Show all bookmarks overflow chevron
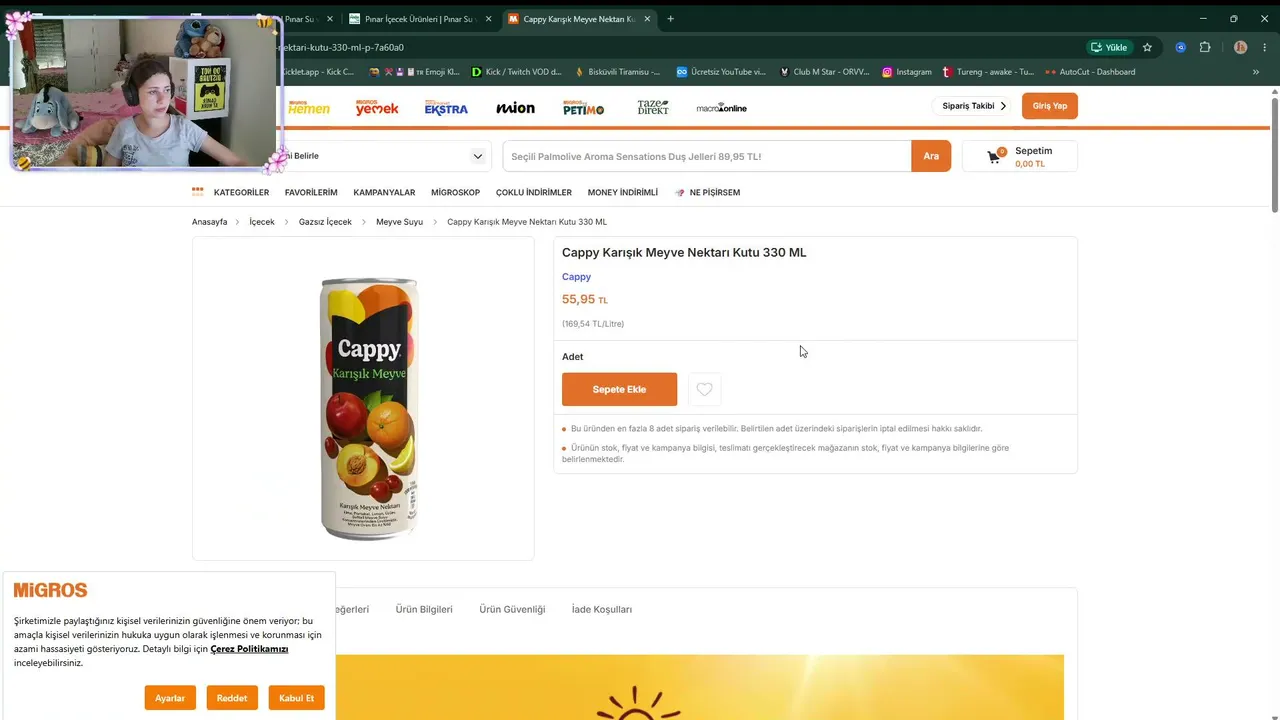Viewport: 1280px width, 720px height. 1256,72
